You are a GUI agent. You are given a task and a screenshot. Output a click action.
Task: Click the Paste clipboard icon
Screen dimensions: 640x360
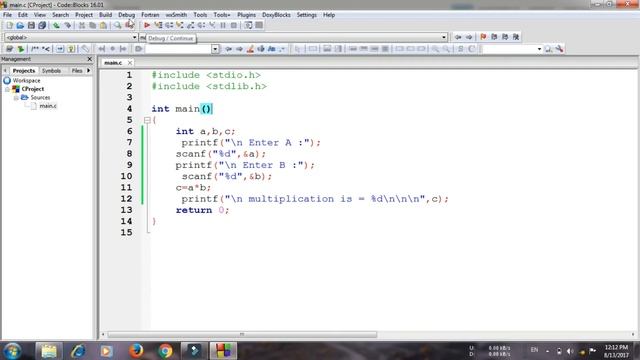(104, 25)
